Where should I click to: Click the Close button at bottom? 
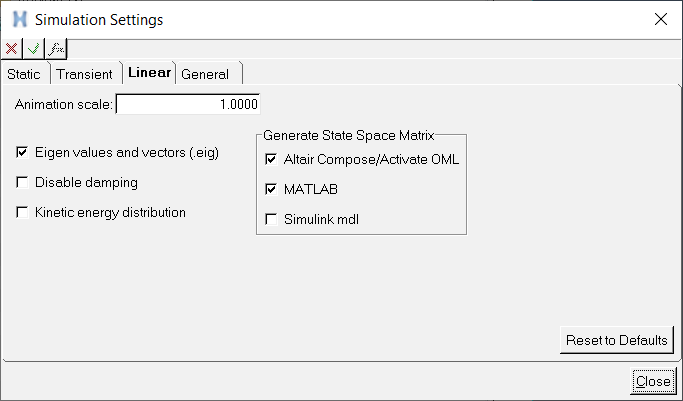pos(653,381)
